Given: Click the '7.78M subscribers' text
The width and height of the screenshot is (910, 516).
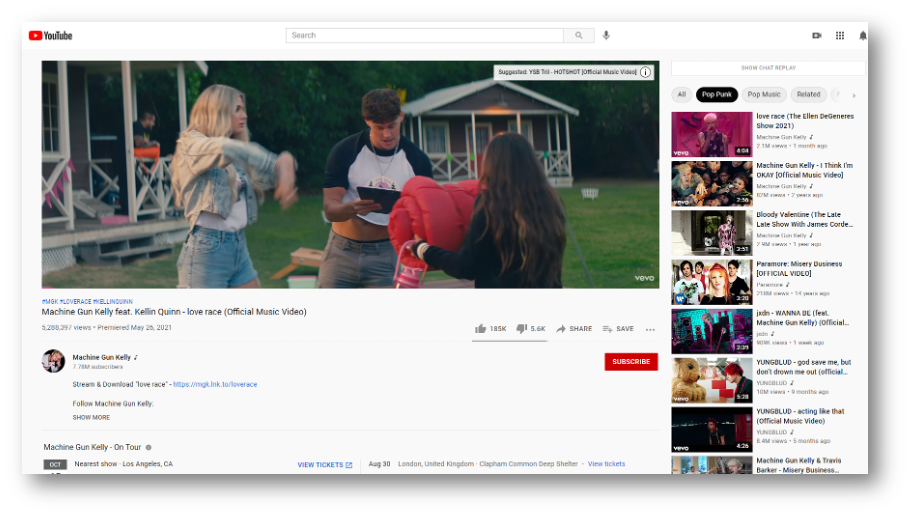Looking at the screenshot, I should pyautogui.click(x=98, y=367).
